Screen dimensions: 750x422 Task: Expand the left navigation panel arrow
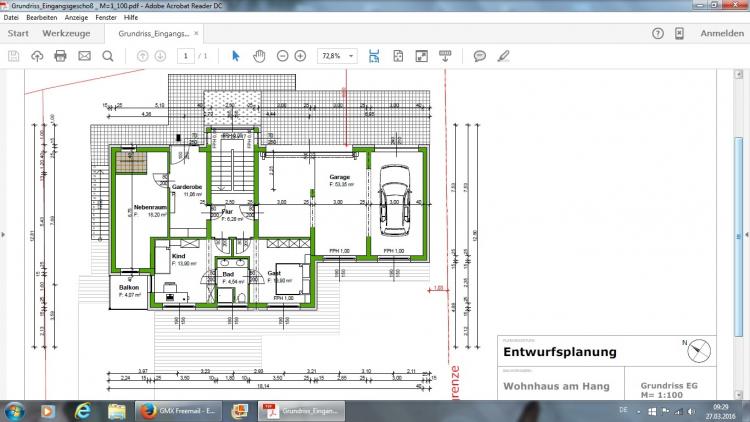5,236
